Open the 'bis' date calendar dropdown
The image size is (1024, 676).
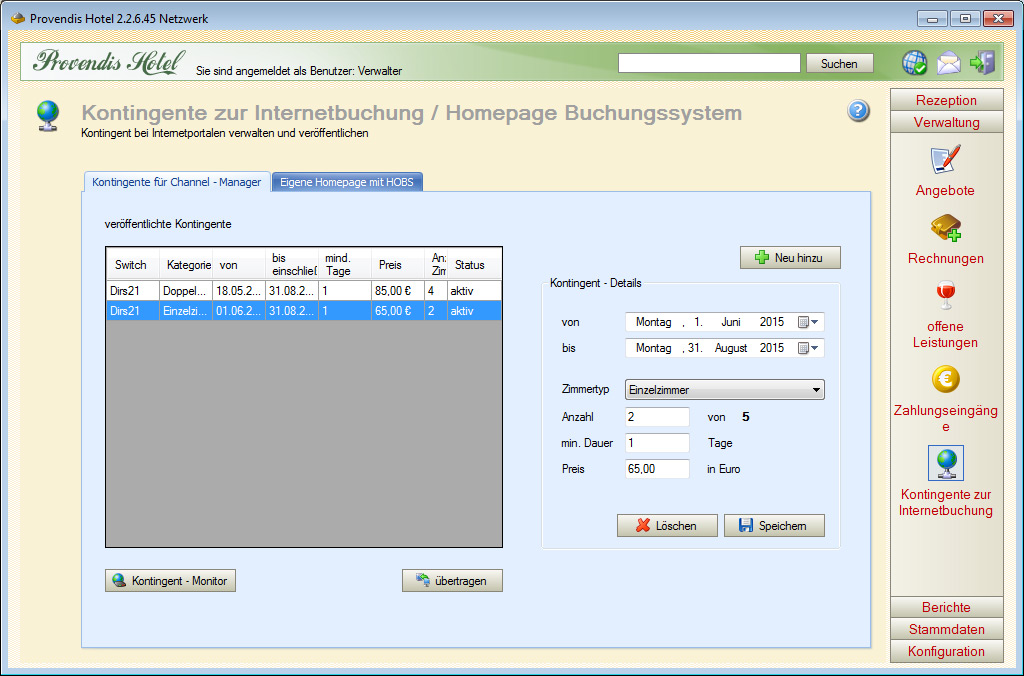(808, 348)
